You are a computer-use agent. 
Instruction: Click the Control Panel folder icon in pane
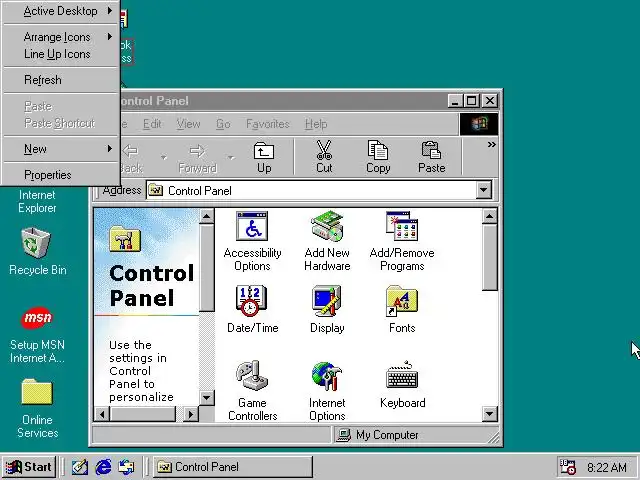click(125, 239)
